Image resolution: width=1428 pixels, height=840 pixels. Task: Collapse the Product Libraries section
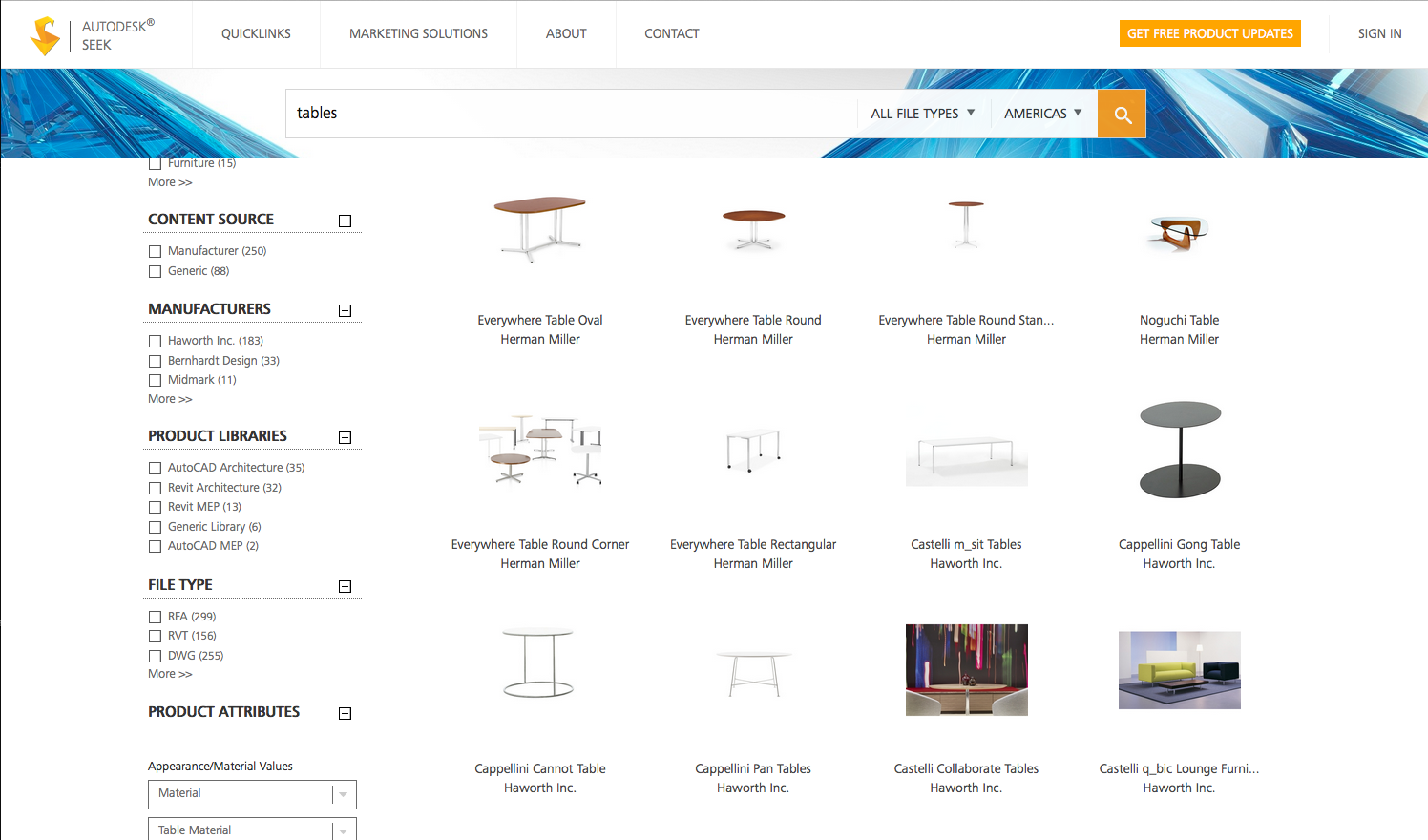345,436
